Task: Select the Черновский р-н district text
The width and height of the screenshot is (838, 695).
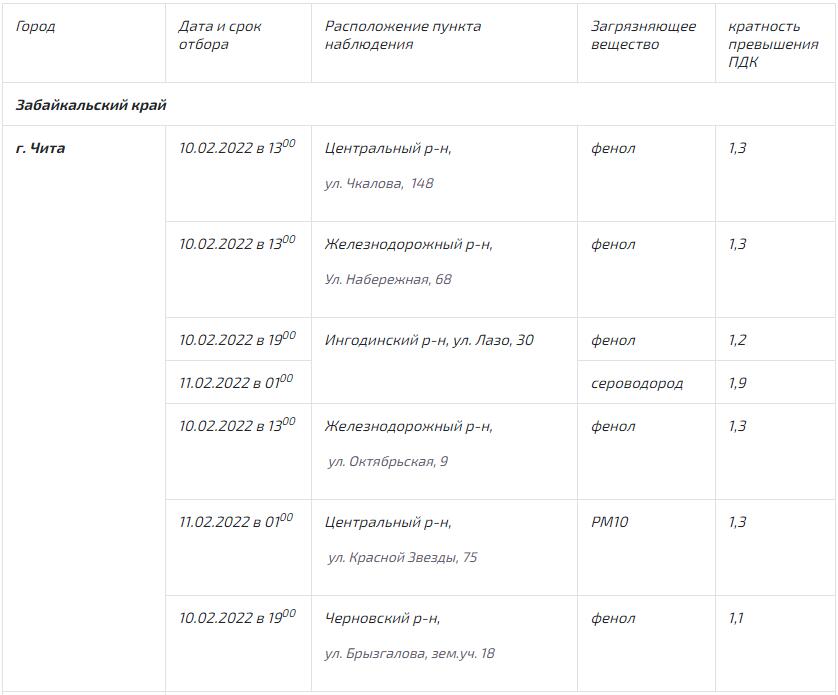Action: point(382,619)
